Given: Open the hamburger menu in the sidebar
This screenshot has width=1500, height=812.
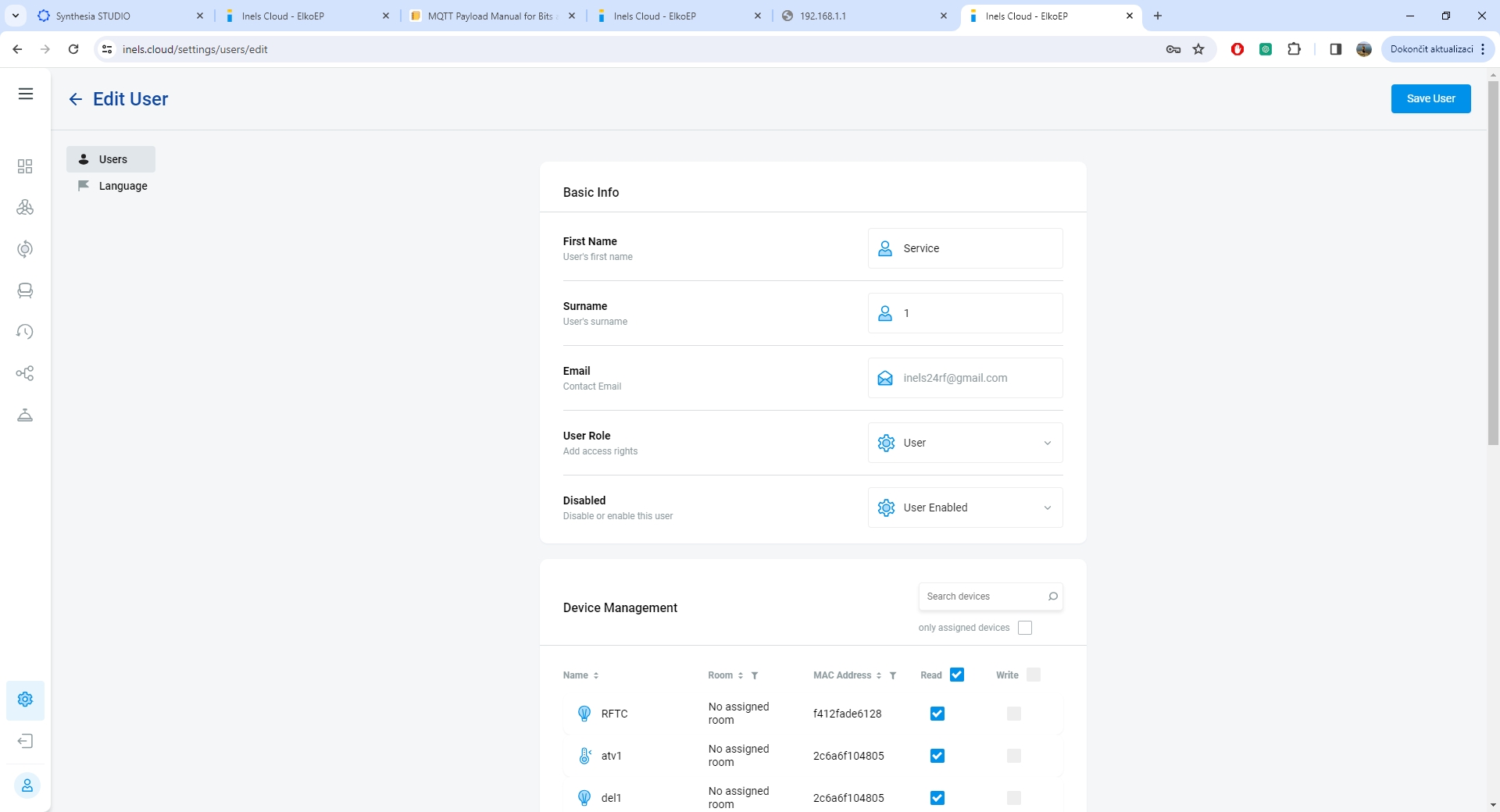Looking at the screenshot, I should [26, 94].
